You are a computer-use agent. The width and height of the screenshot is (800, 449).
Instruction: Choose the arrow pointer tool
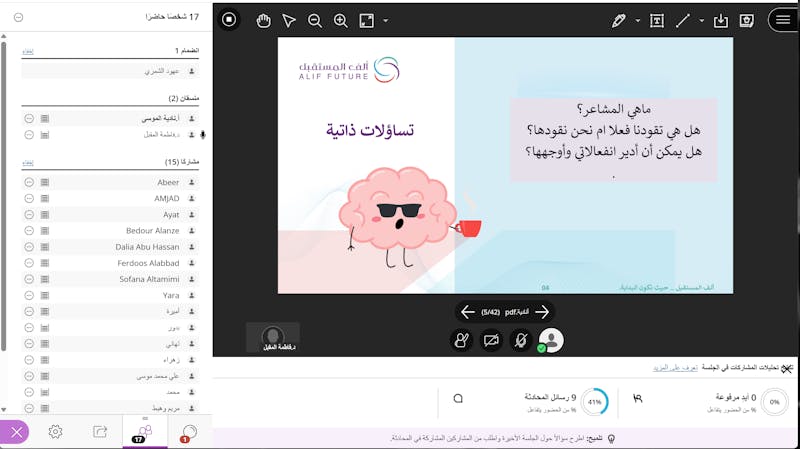[x=289, y=20]
